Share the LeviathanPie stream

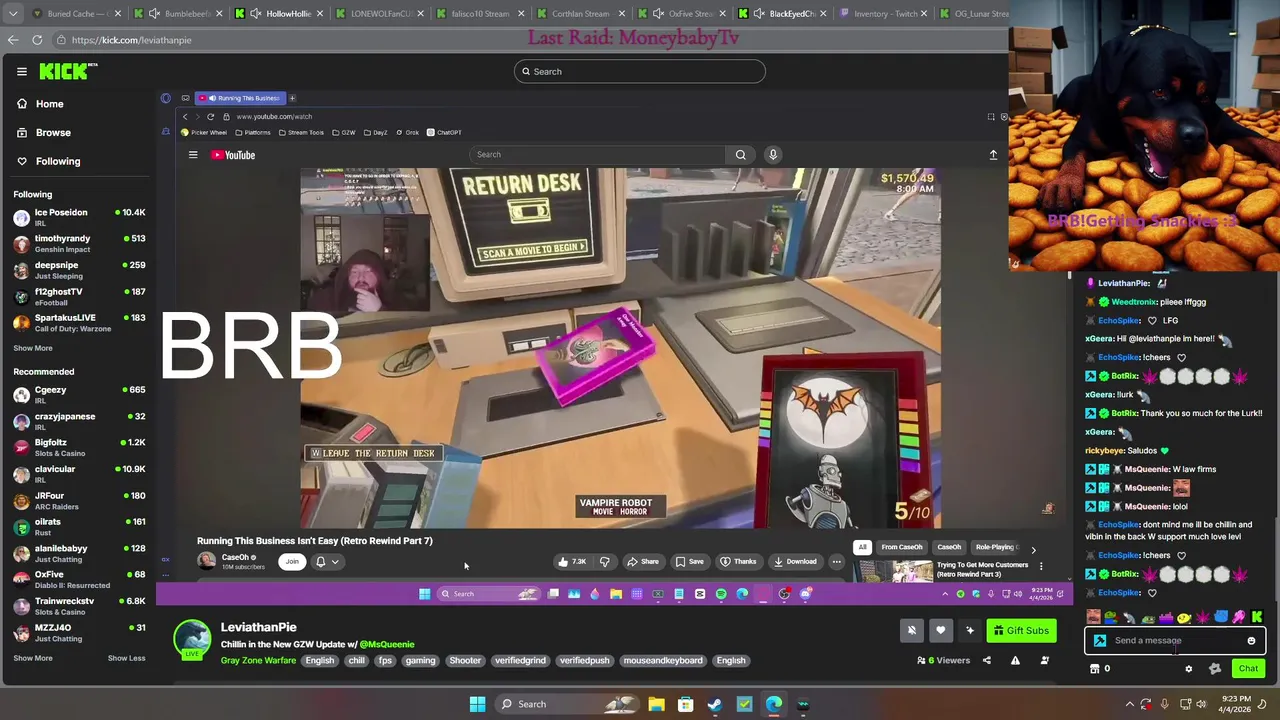(986, 660)
